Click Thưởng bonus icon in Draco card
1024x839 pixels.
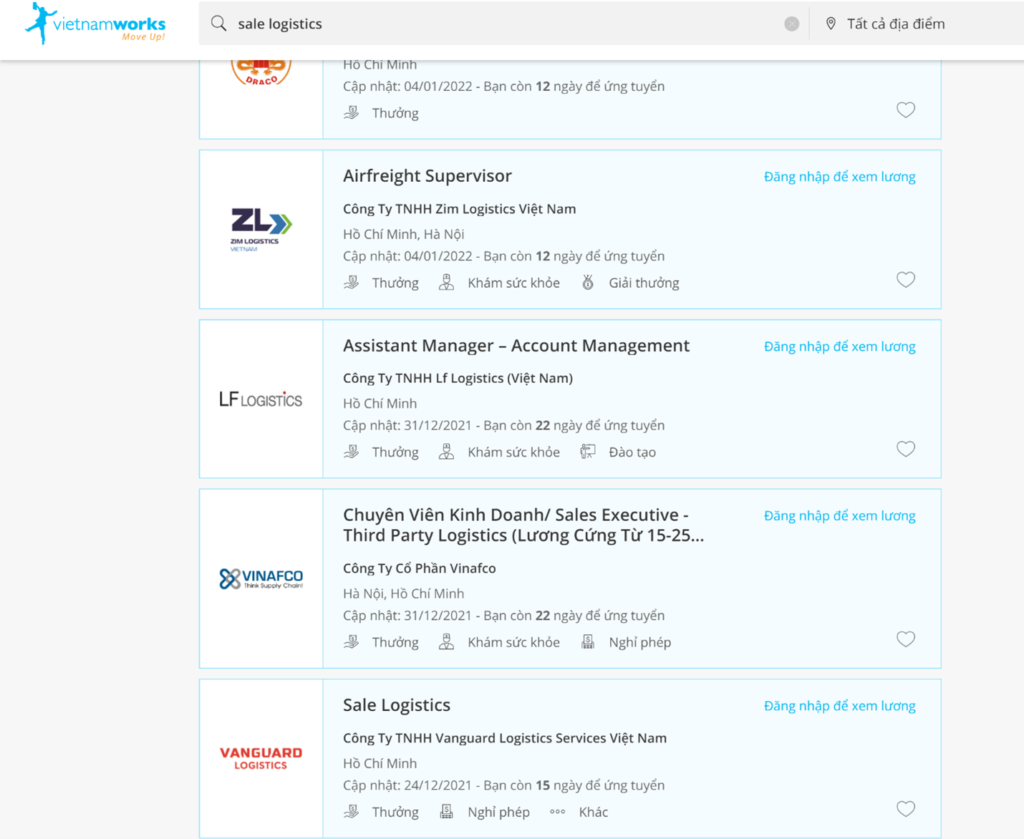click(351, 112)
